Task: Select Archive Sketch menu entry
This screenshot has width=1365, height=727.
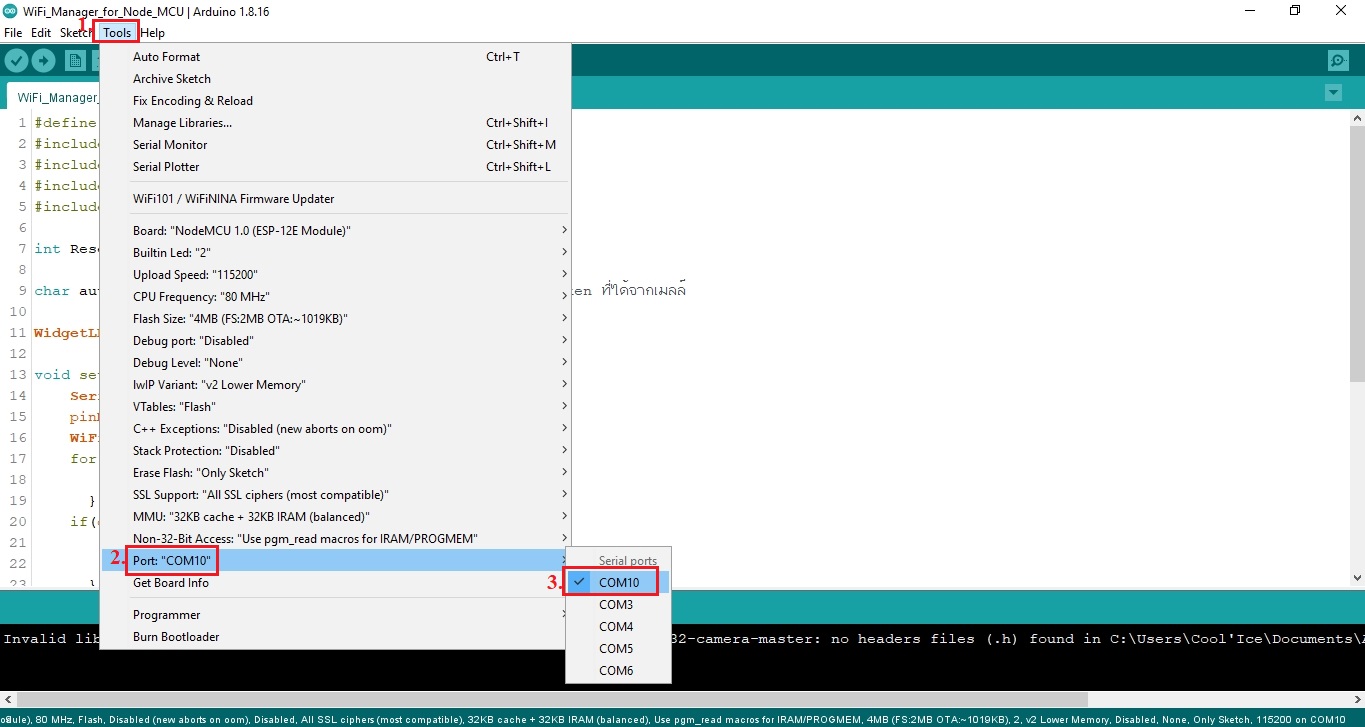Action: click(x=335, y=79)
